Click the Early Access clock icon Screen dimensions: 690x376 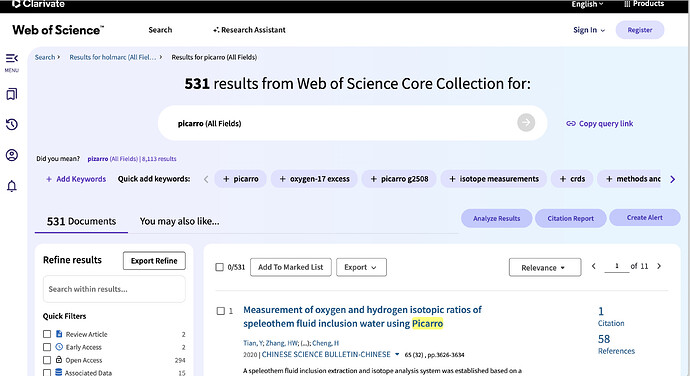pyautogui.click(x=59, y=347)
